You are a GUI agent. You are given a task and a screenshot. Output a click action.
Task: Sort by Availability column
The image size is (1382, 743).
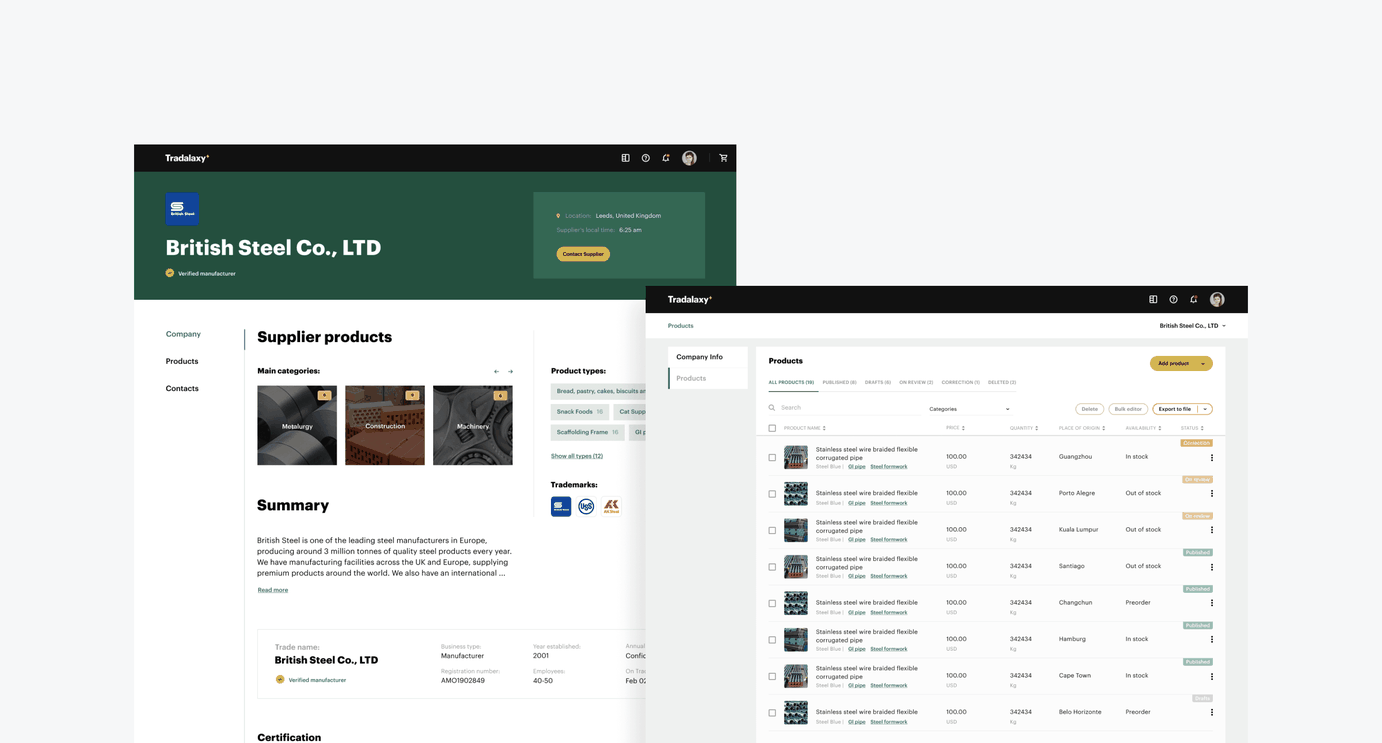tap(1143, 428)
